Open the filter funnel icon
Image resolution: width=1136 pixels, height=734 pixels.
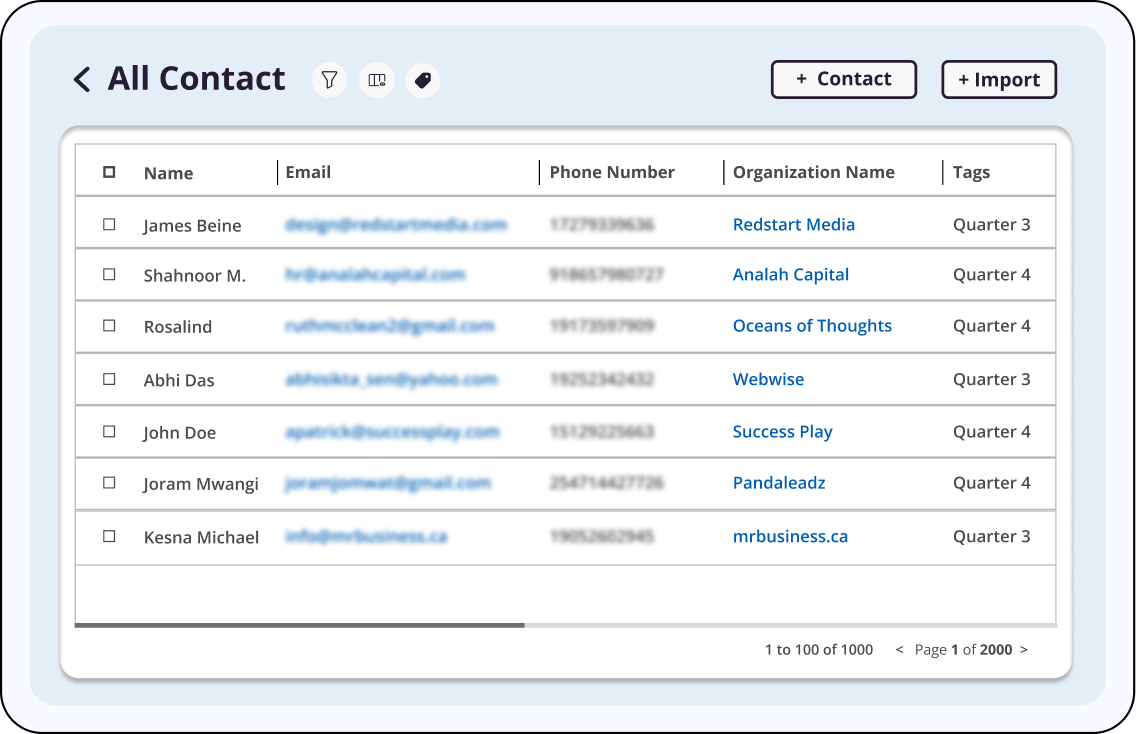pos(329,80)
